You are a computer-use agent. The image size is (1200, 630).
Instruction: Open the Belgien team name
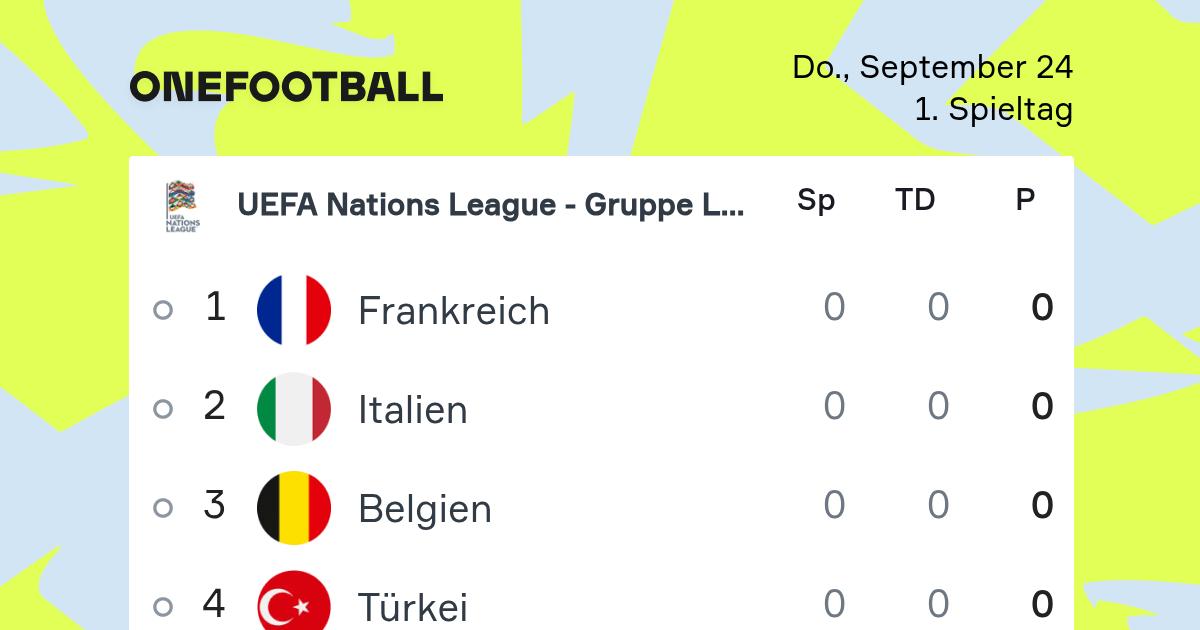(425, 509)
